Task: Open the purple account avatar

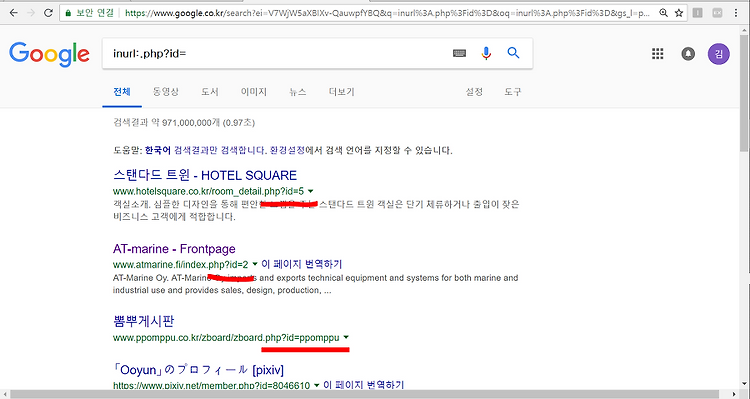Action: 718,54
